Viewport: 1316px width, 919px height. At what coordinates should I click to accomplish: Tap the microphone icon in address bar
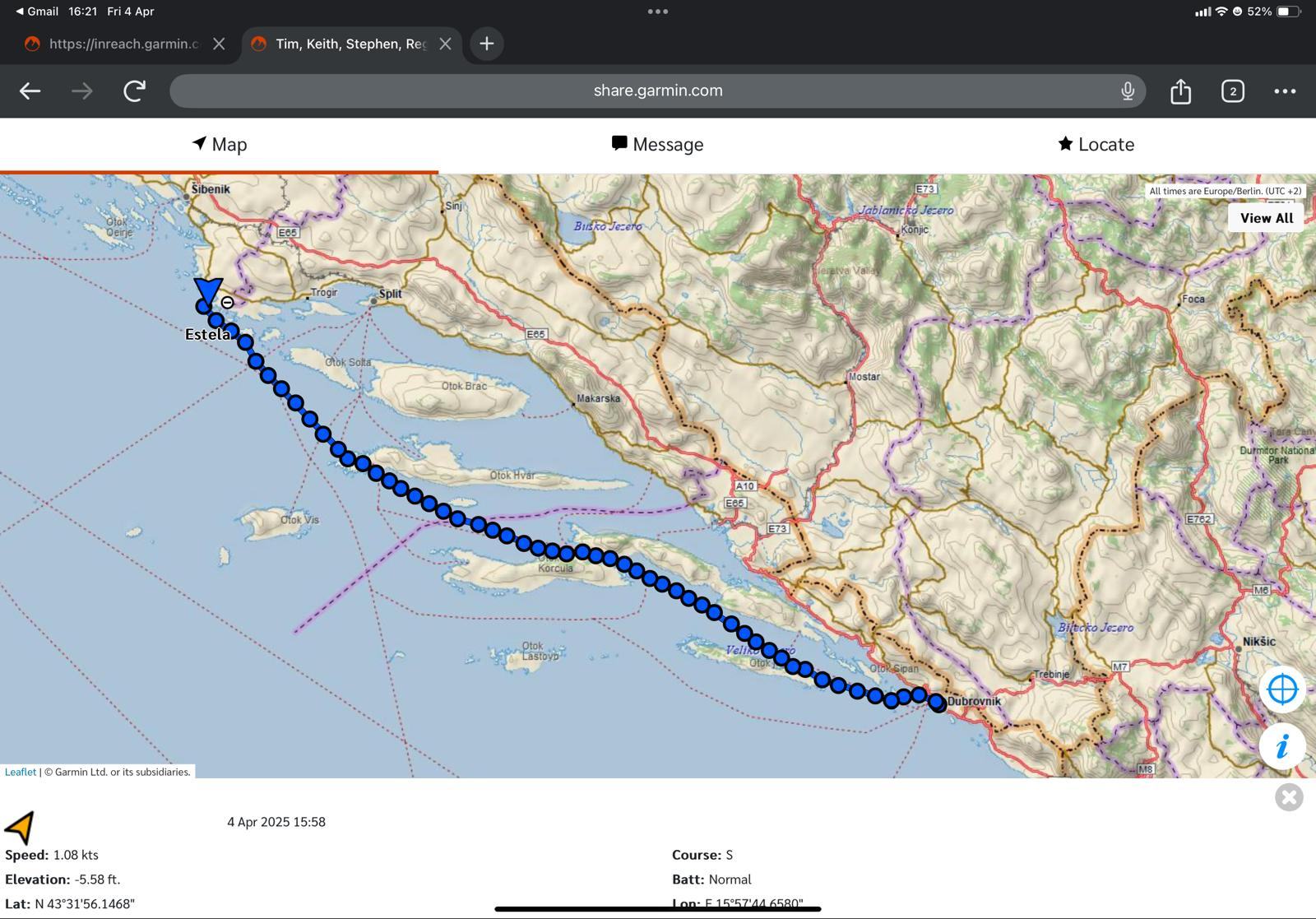point(1128,91)
